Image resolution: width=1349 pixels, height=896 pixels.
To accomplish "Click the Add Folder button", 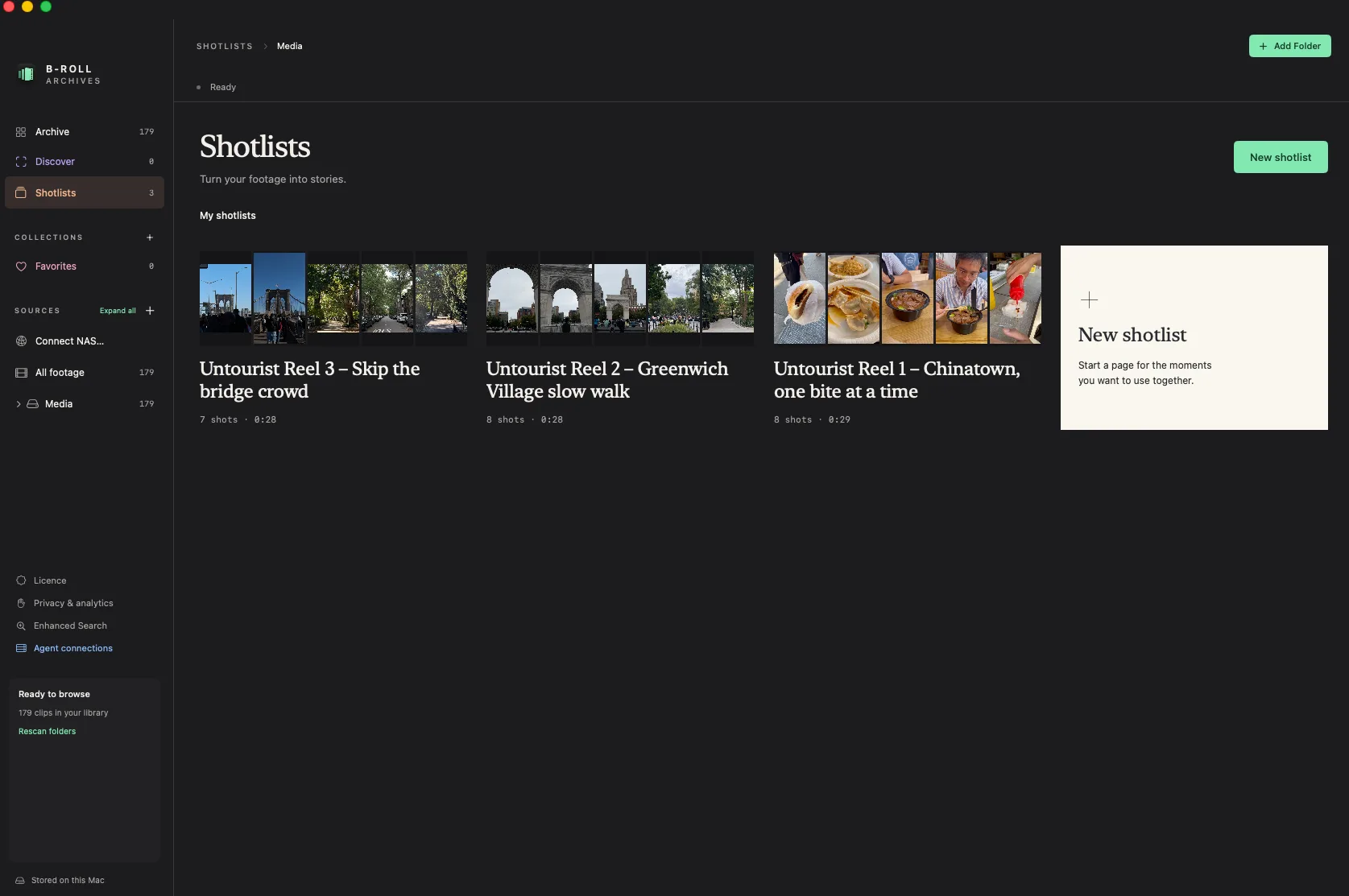I will 1289,46.
